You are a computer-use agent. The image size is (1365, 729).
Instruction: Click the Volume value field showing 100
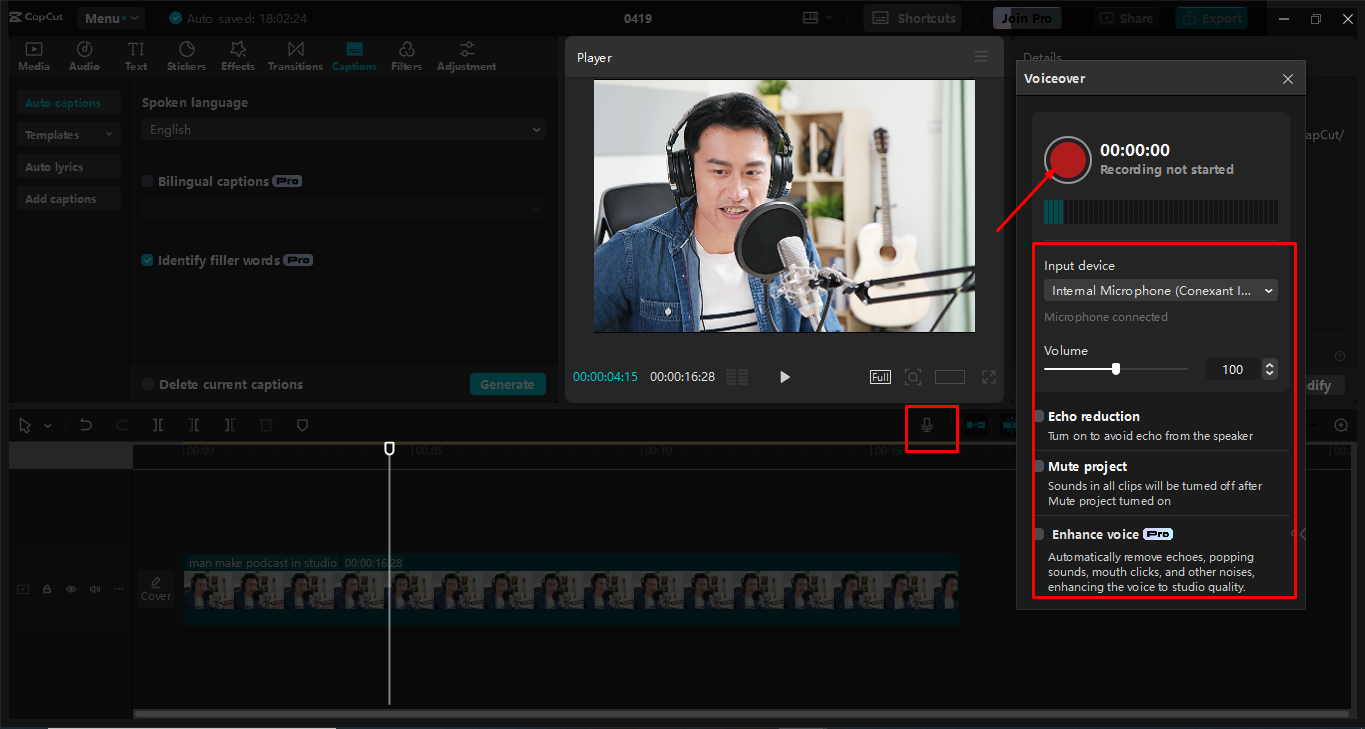pos(1233,369)
